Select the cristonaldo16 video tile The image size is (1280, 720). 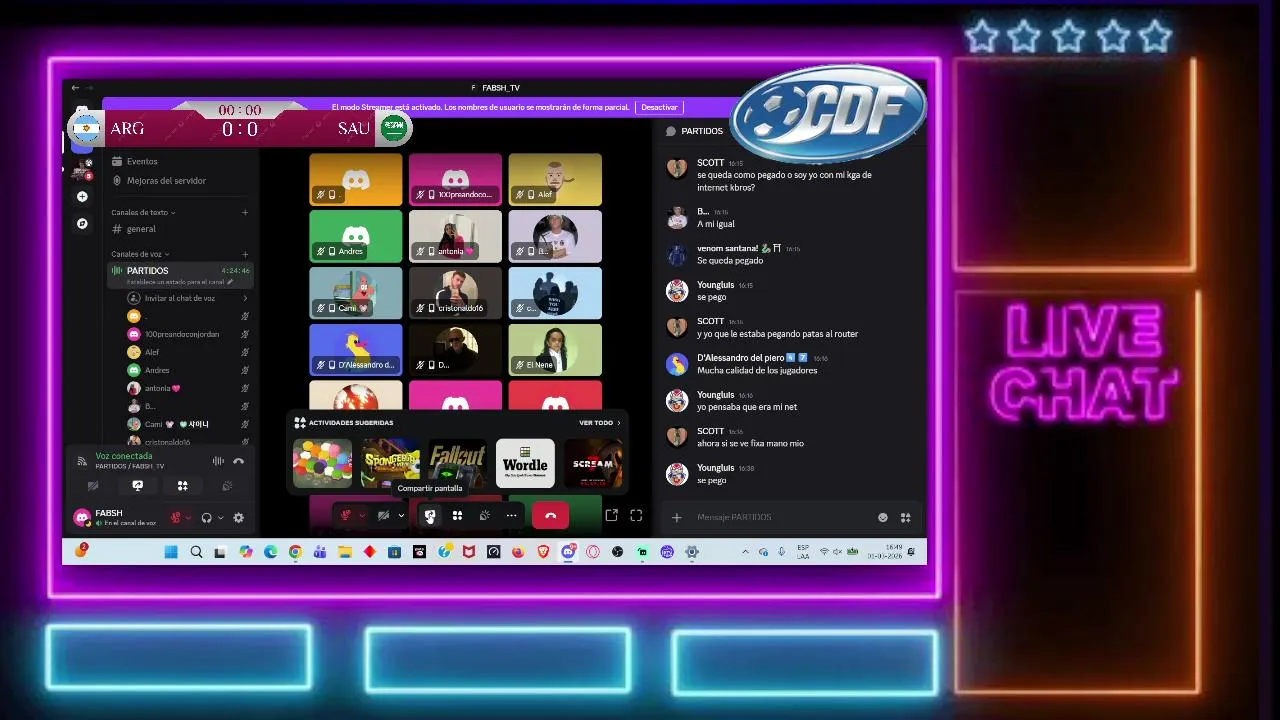click(x=455, y=293)
